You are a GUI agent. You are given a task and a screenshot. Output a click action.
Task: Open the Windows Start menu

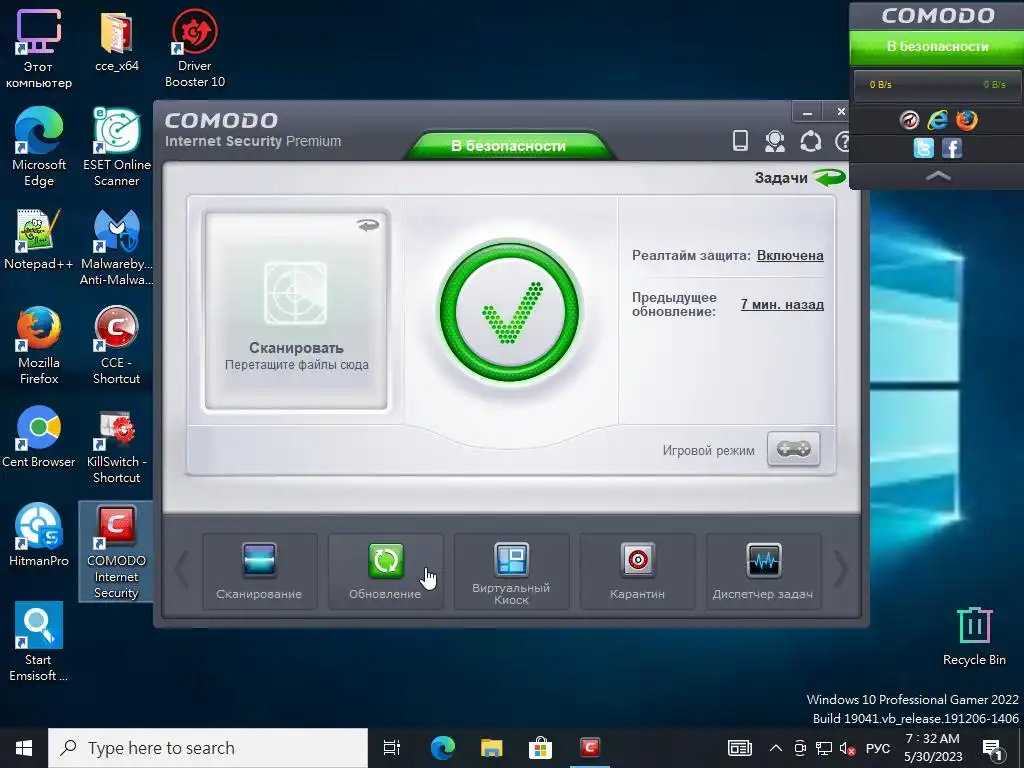(x=24, y=748)
